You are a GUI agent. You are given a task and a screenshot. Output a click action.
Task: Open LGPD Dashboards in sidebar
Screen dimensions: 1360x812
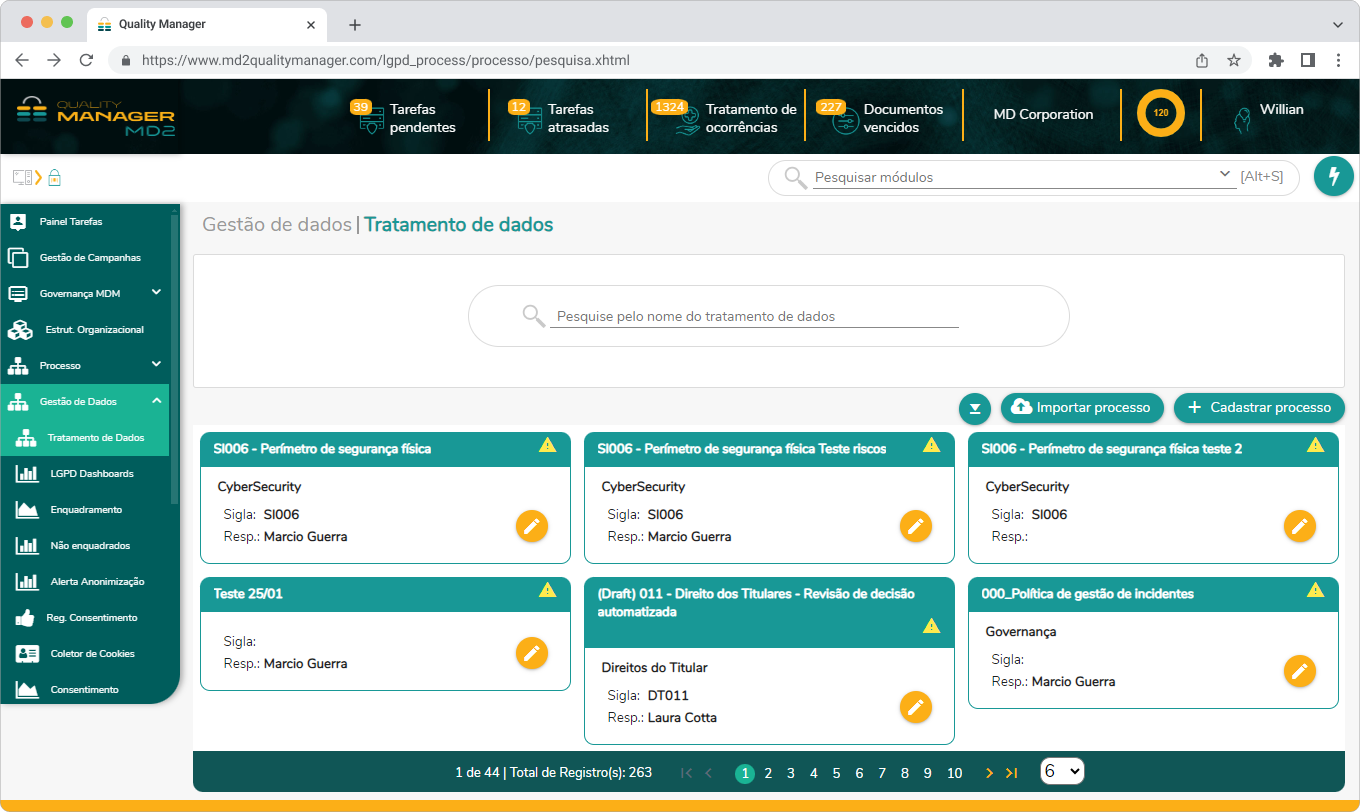[91, 473]
